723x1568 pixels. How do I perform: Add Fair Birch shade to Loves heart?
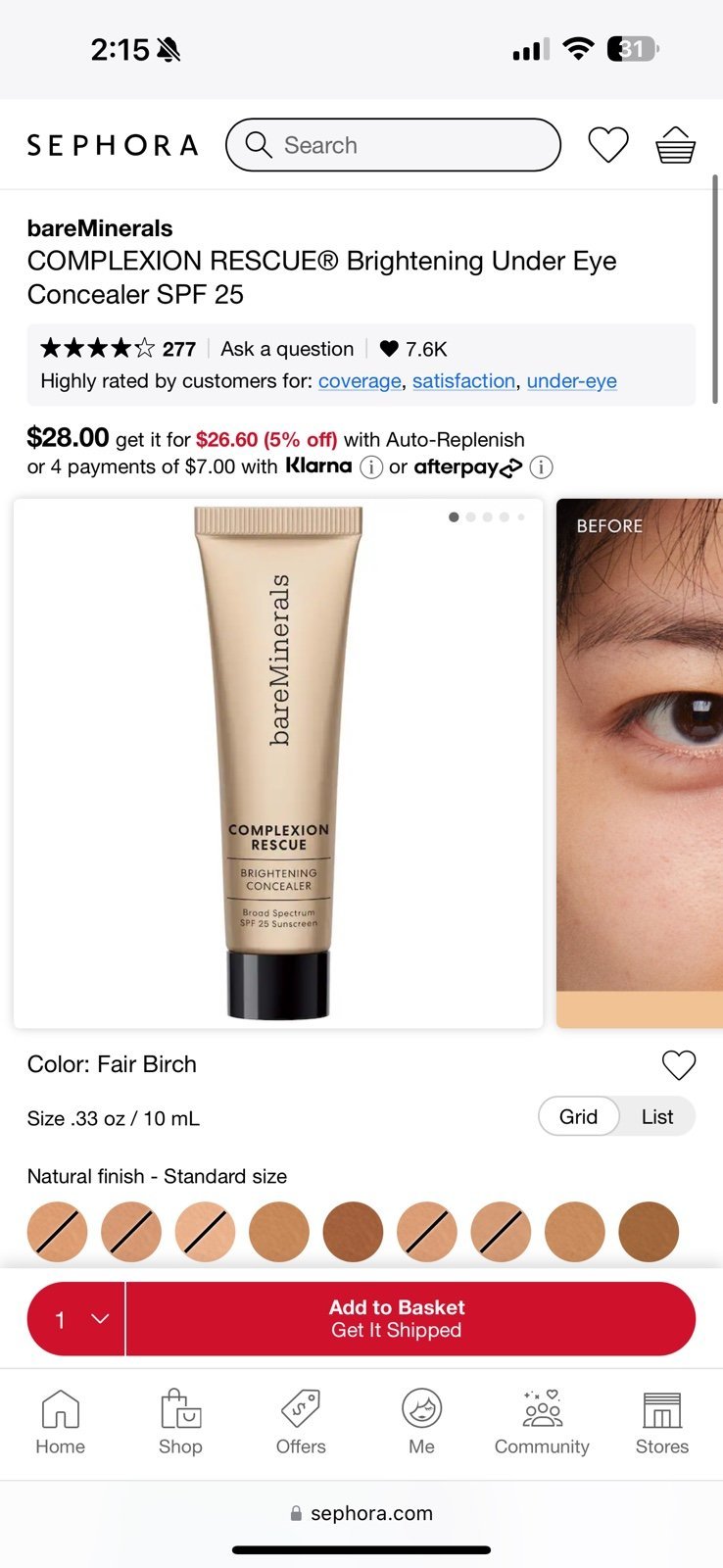(678, 1064)
